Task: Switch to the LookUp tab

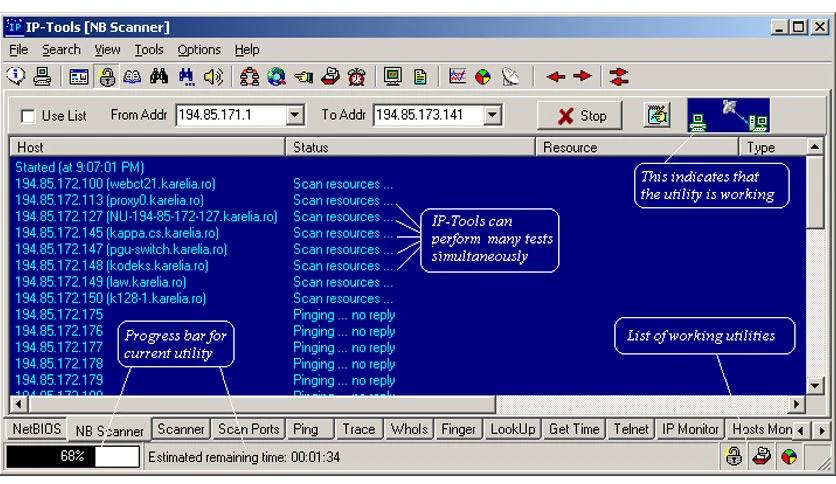Action: (x=513, y=429)
